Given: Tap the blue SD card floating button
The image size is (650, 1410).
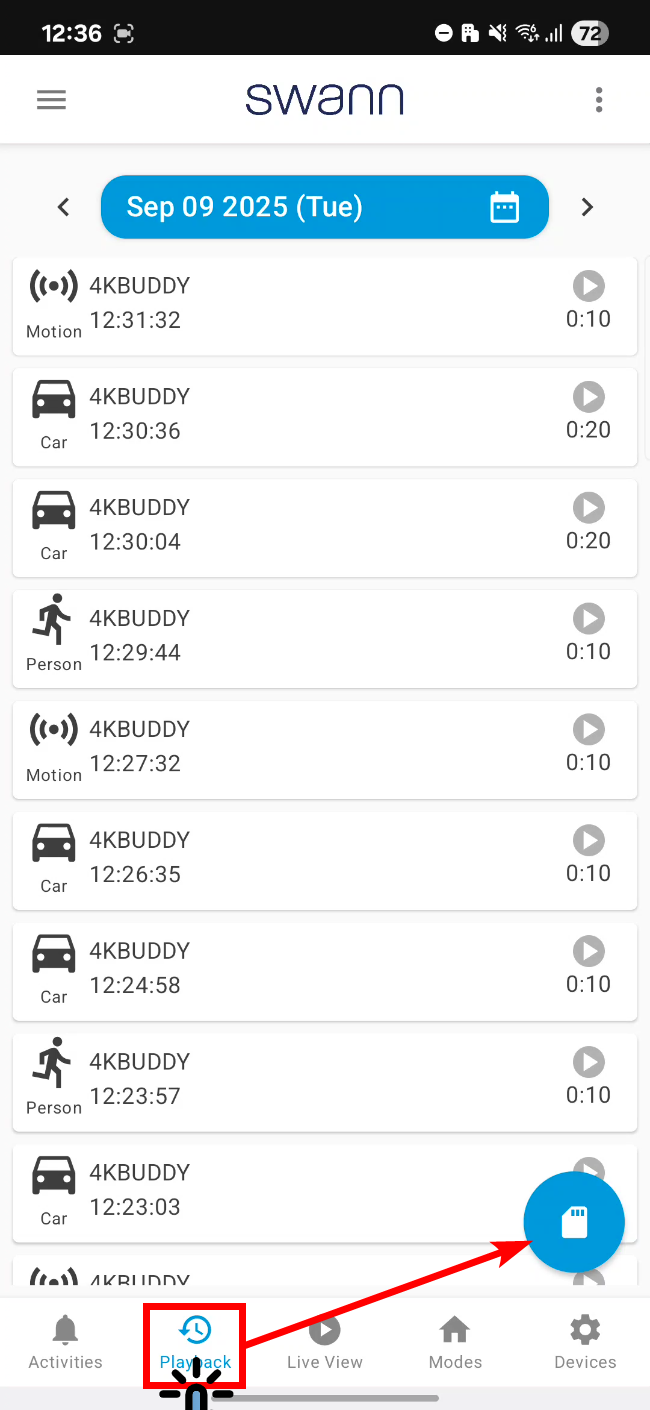Looking at the screenshot, I should click(574, 1222).
